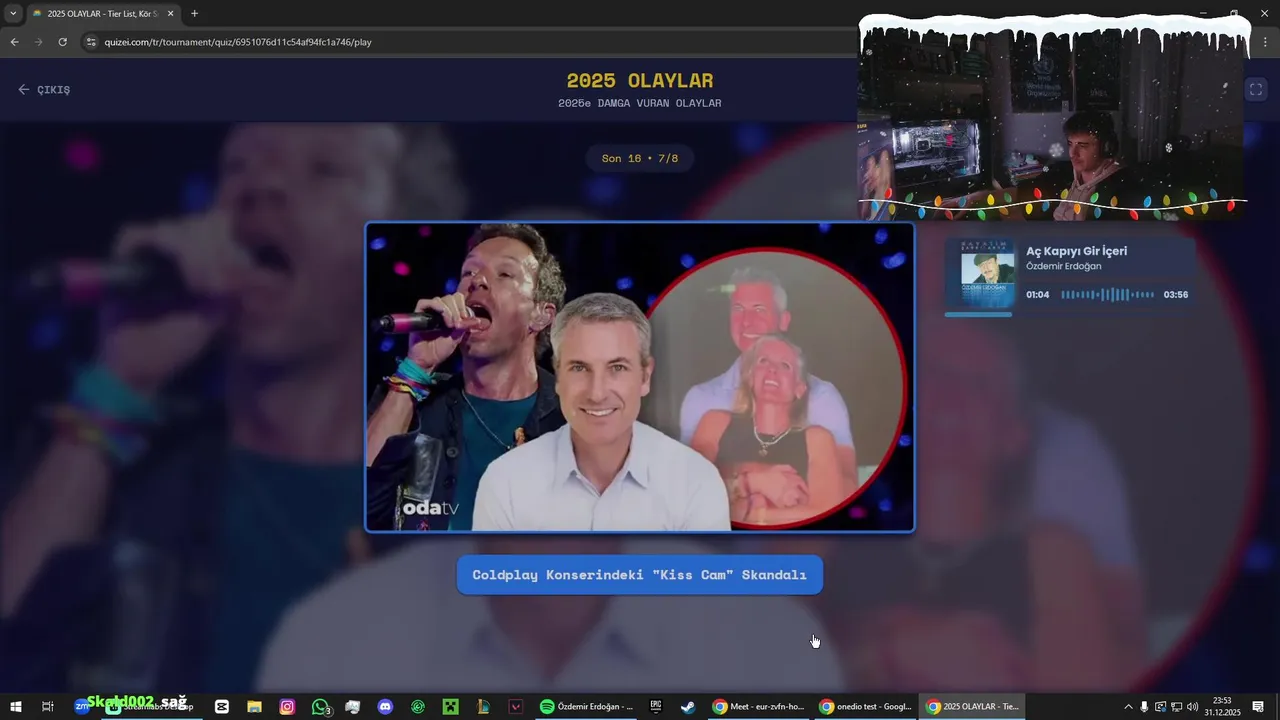This screenshot has width=1280, height=720.
Task: Launch Minecraft from the taskbar
Action: [x=450, y=707]
